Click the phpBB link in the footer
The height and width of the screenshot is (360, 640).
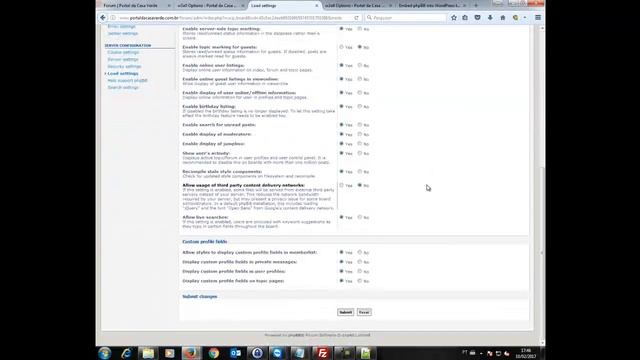coord(296,335)
